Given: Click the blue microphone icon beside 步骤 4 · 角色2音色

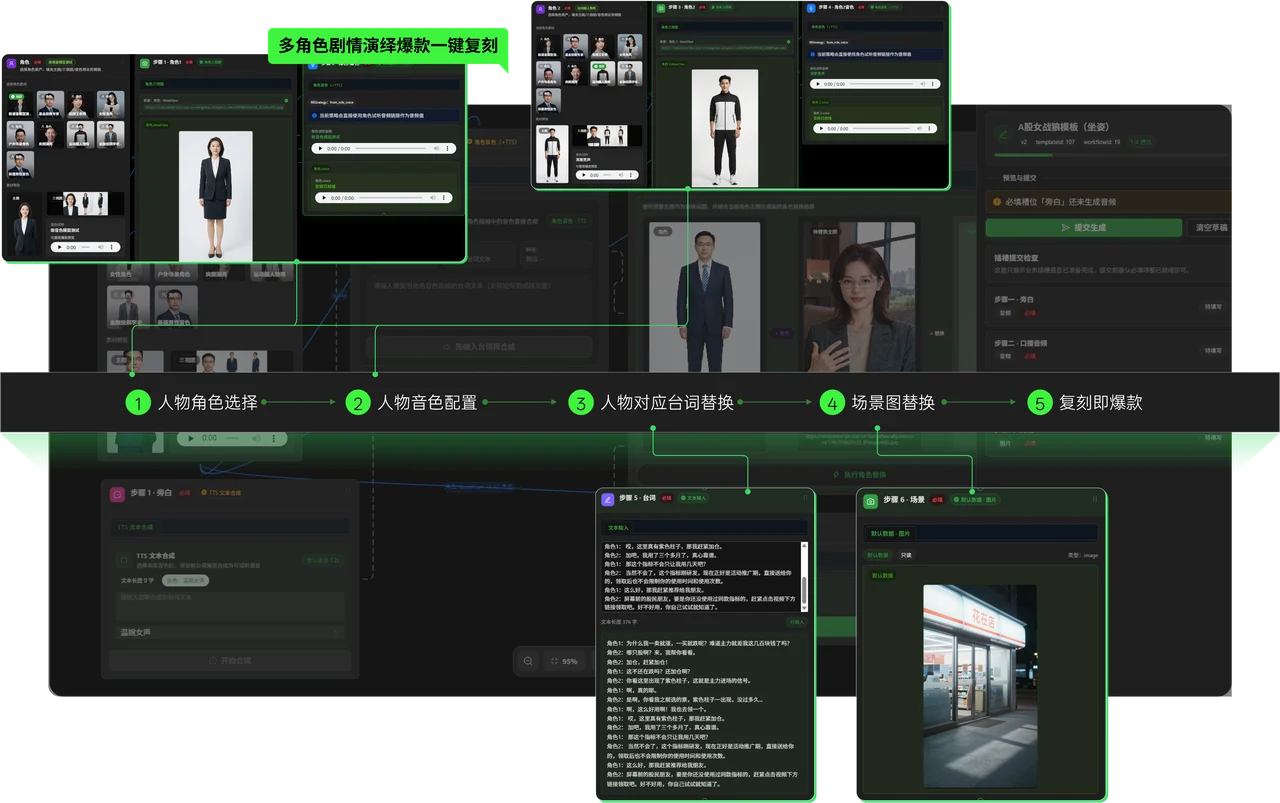Looking at the screenshot, I should (809, 7).
